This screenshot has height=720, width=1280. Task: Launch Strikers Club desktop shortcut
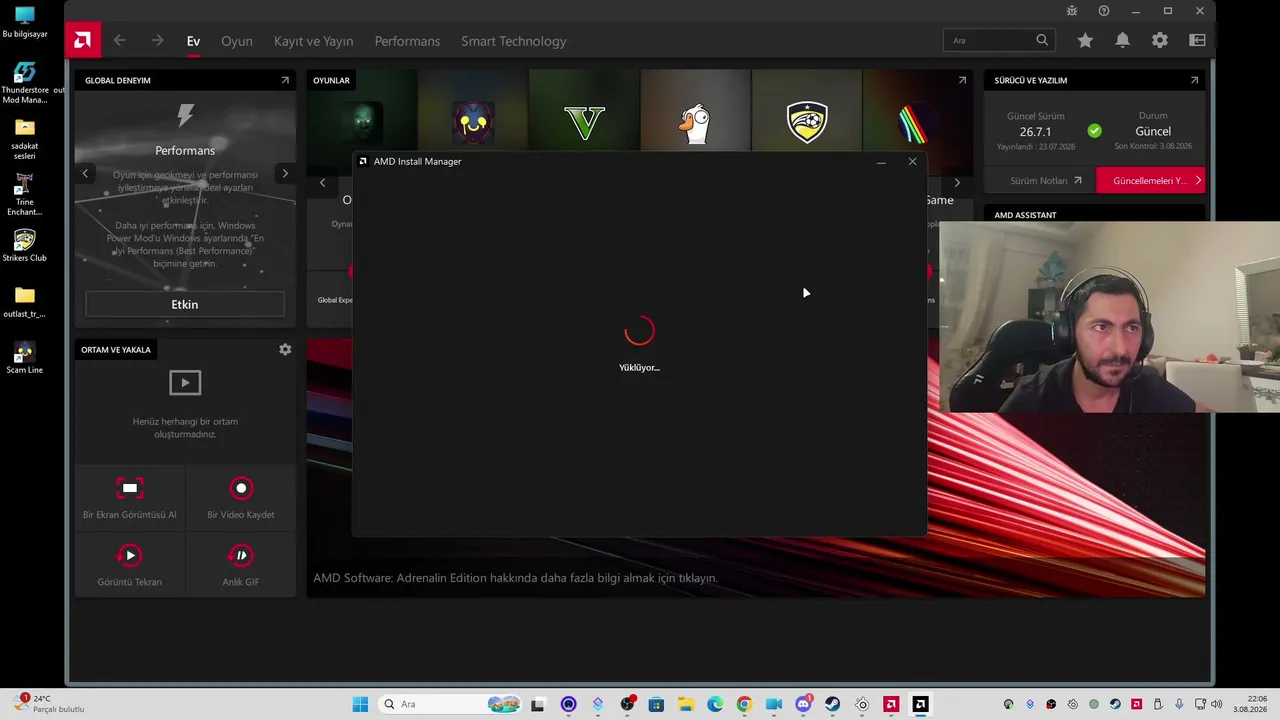click(25, 246)
